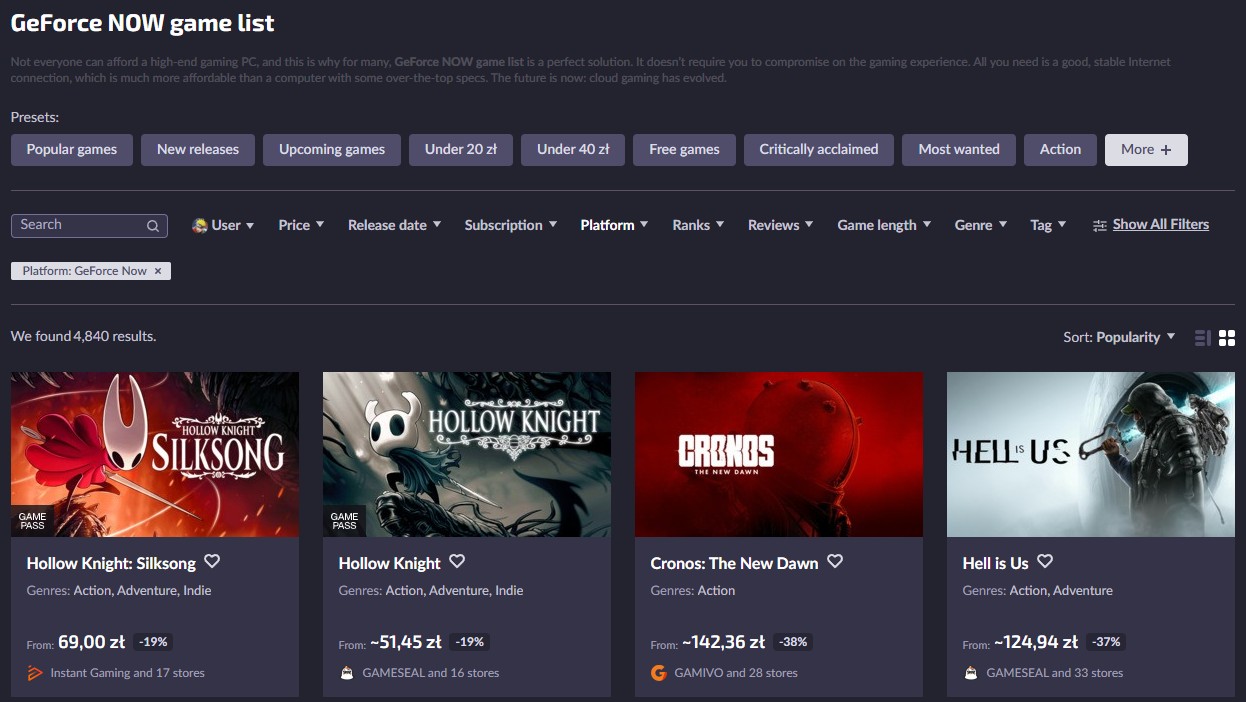Switch to grid view layout icon

click(x=1227, y=338)
